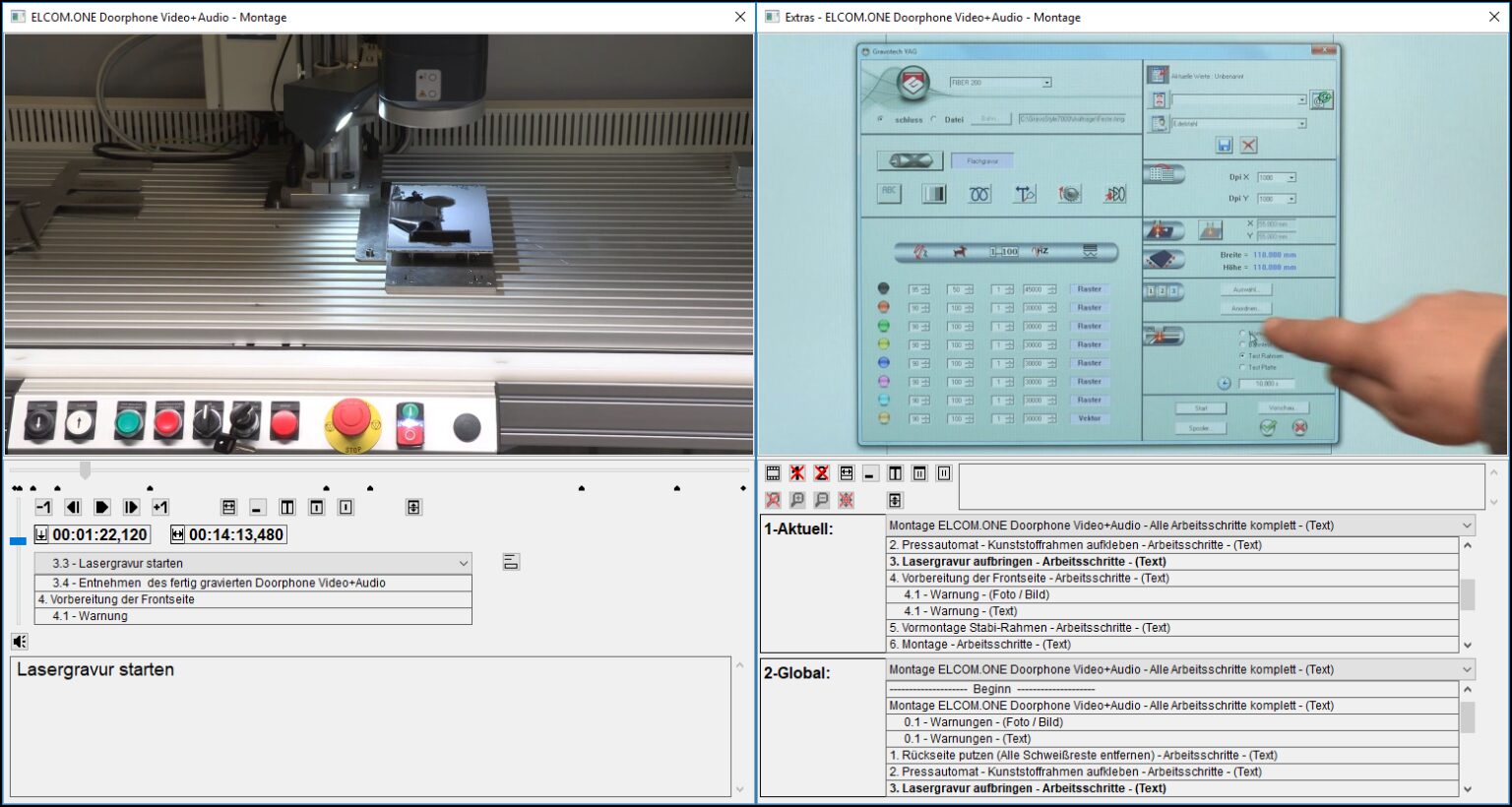Click the magnifier plus icon in Extras toolbar

(x=797, y=500)
